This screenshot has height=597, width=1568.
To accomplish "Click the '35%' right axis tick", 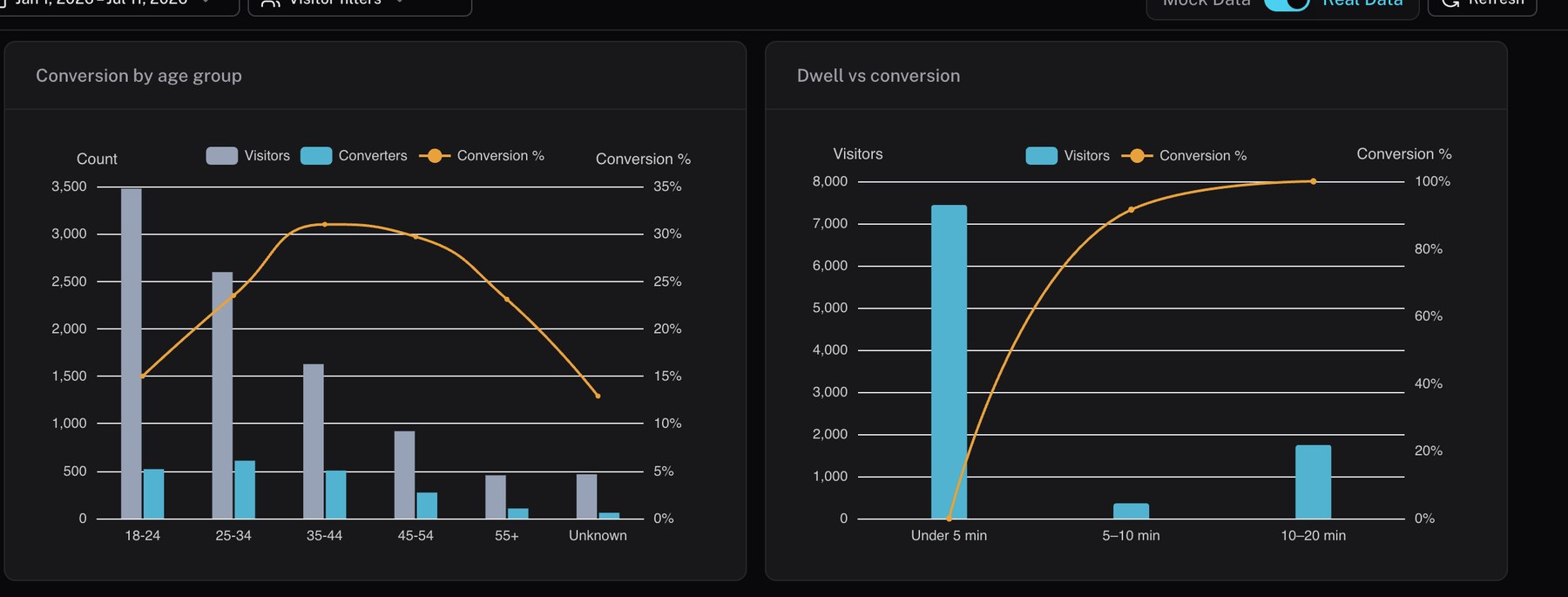I will tap(667, 187).
